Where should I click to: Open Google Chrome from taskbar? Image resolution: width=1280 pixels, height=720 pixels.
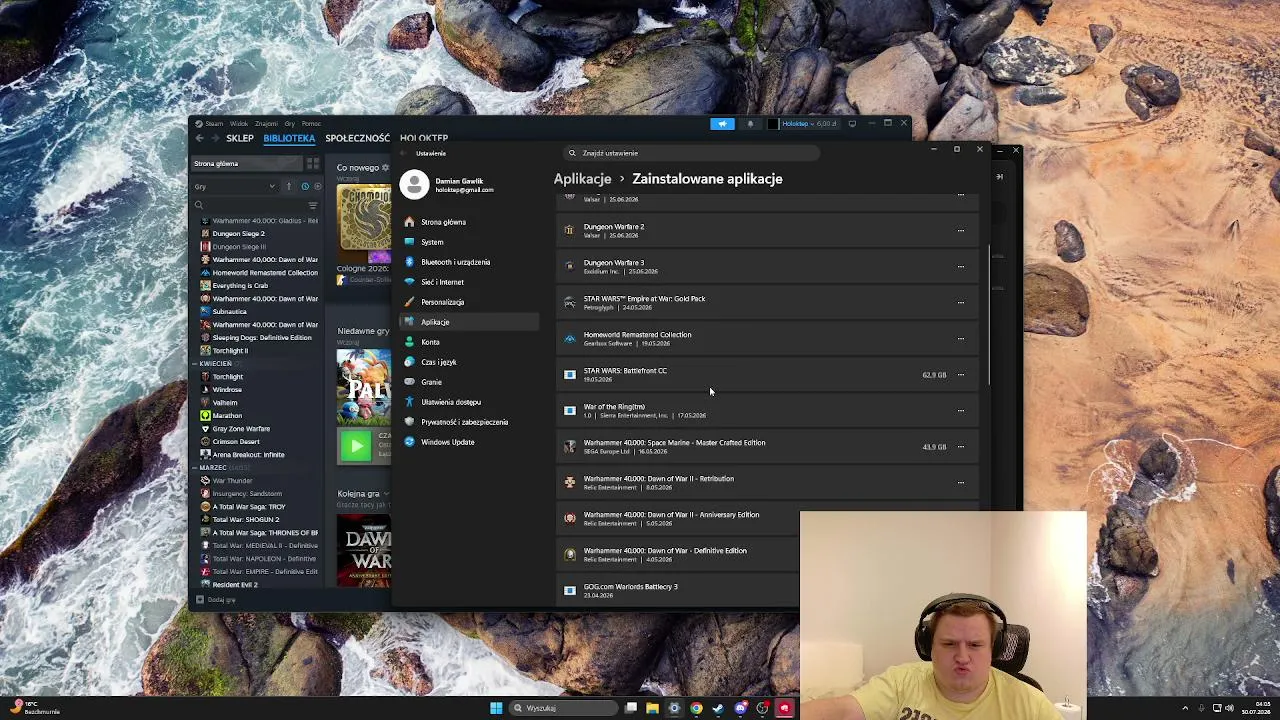pyautogui.click(x=696, y=708)
